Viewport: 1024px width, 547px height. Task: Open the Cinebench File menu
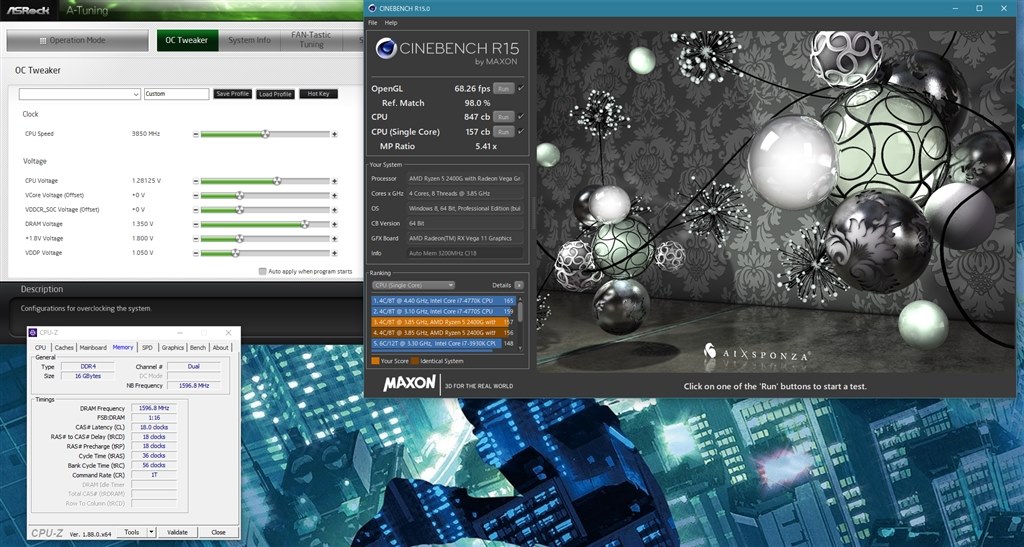pyautogui.click(x=372, y=23)
